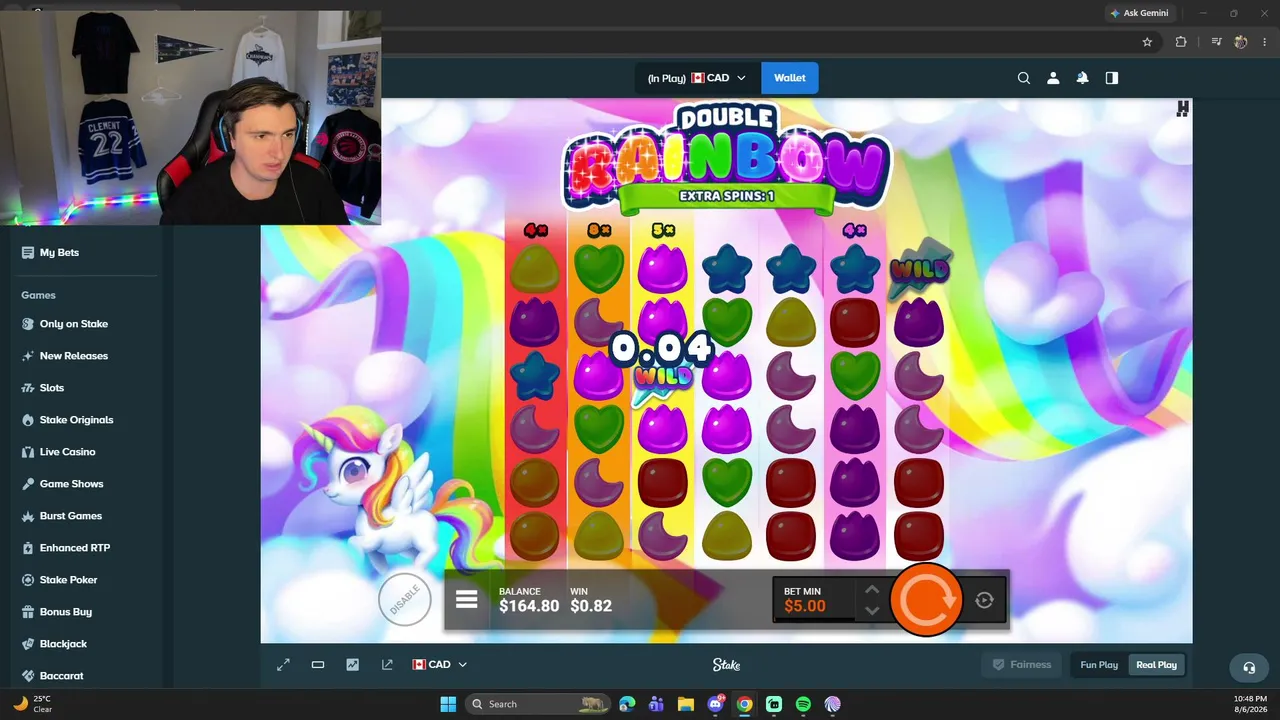Open the weather widget showing 25°C
This screenshot has height=720, width=1280.
33,704
